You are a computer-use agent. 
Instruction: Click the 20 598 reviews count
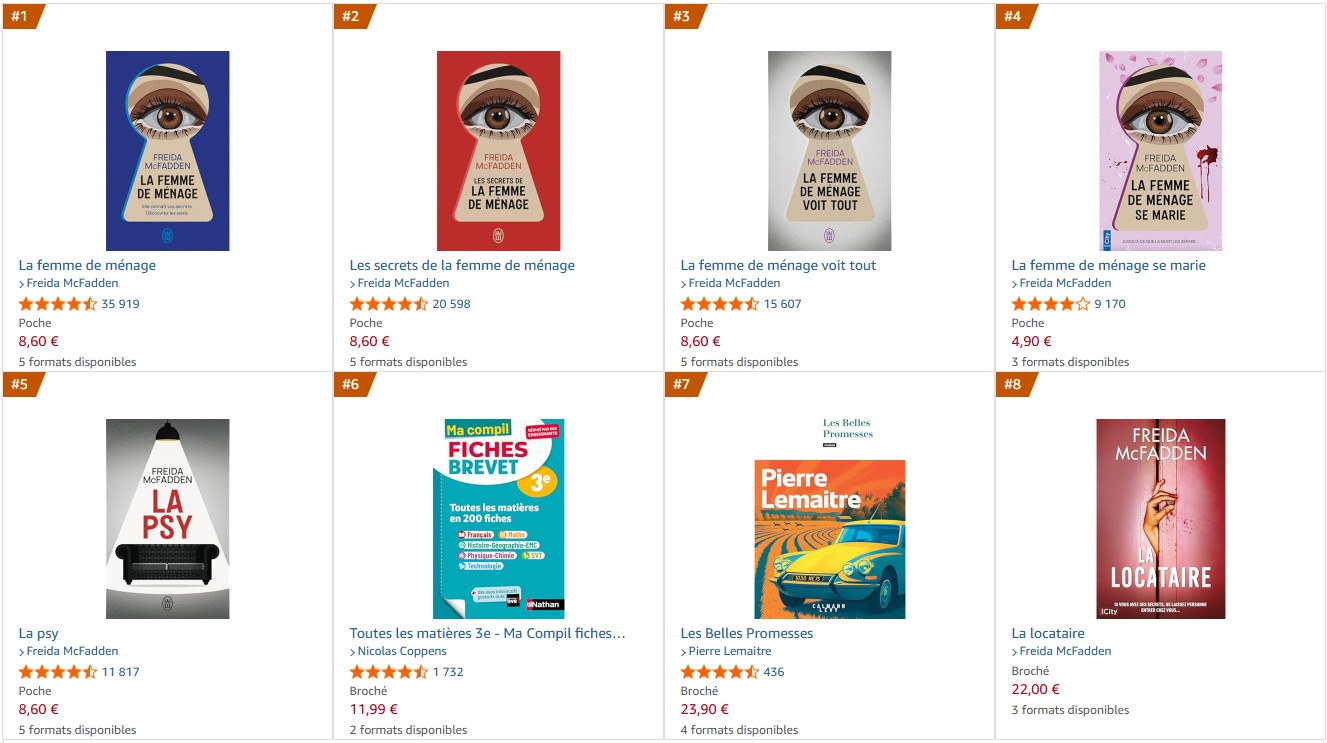pyautogui.click(x=451, y=304)
